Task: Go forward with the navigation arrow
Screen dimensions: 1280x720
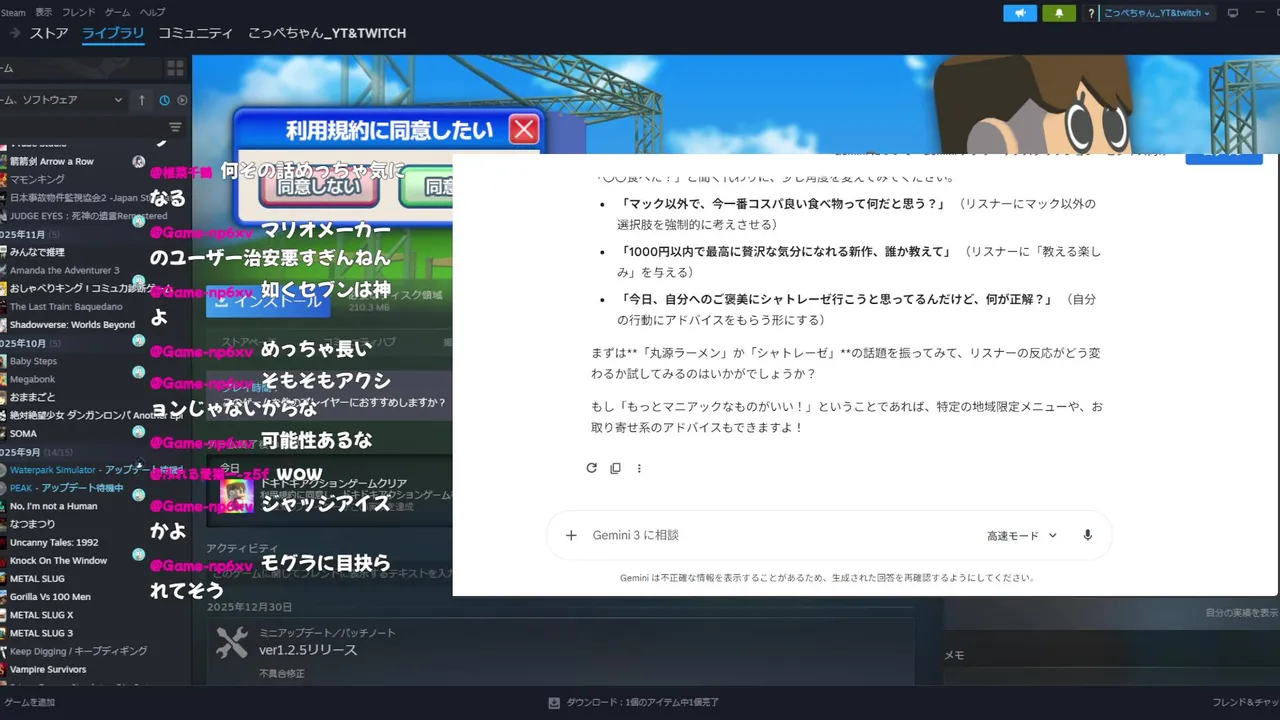Action: point(15,33)
